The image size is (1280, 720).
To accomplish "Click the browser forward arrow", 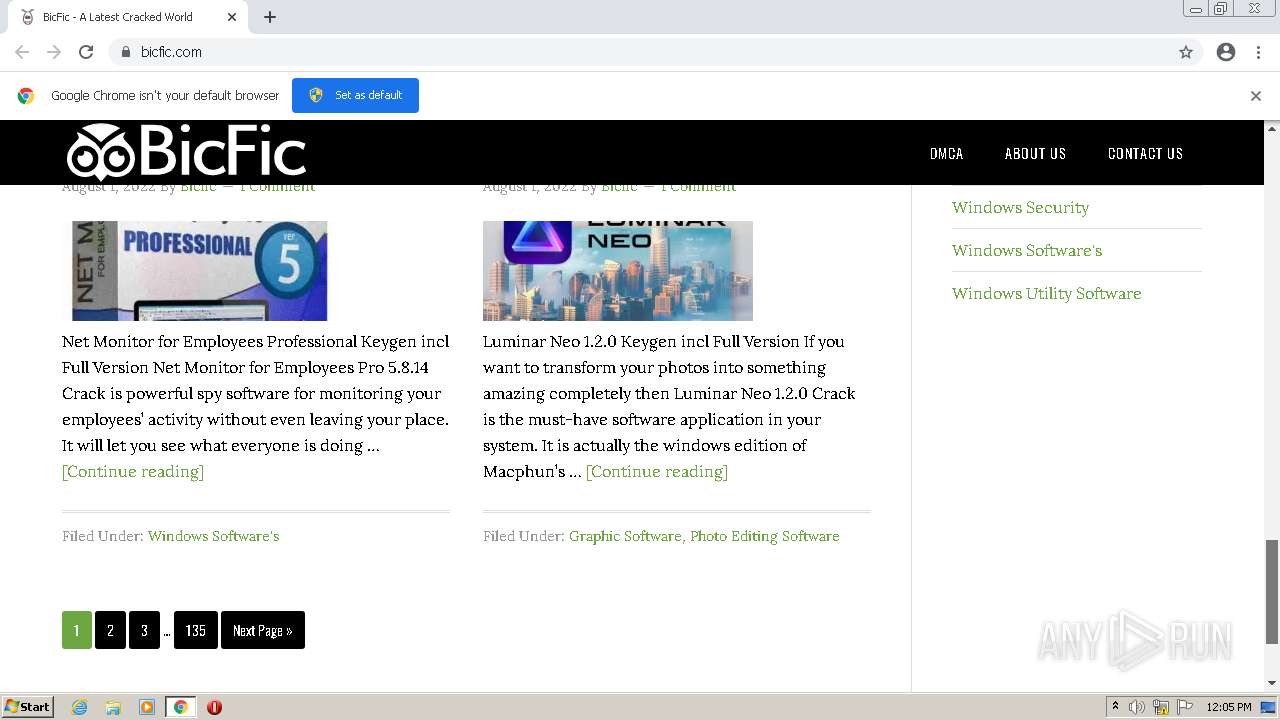I will 54,52.
